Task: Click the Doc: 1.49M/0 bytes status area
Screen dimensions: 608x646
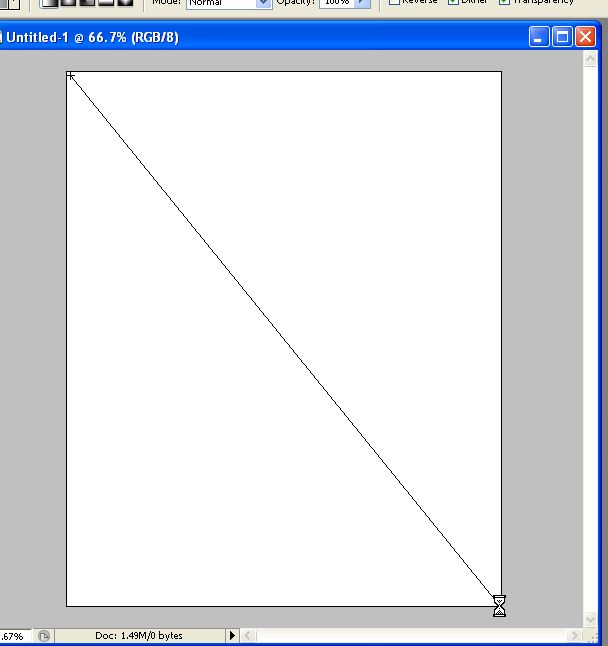Action: point(139,636)
